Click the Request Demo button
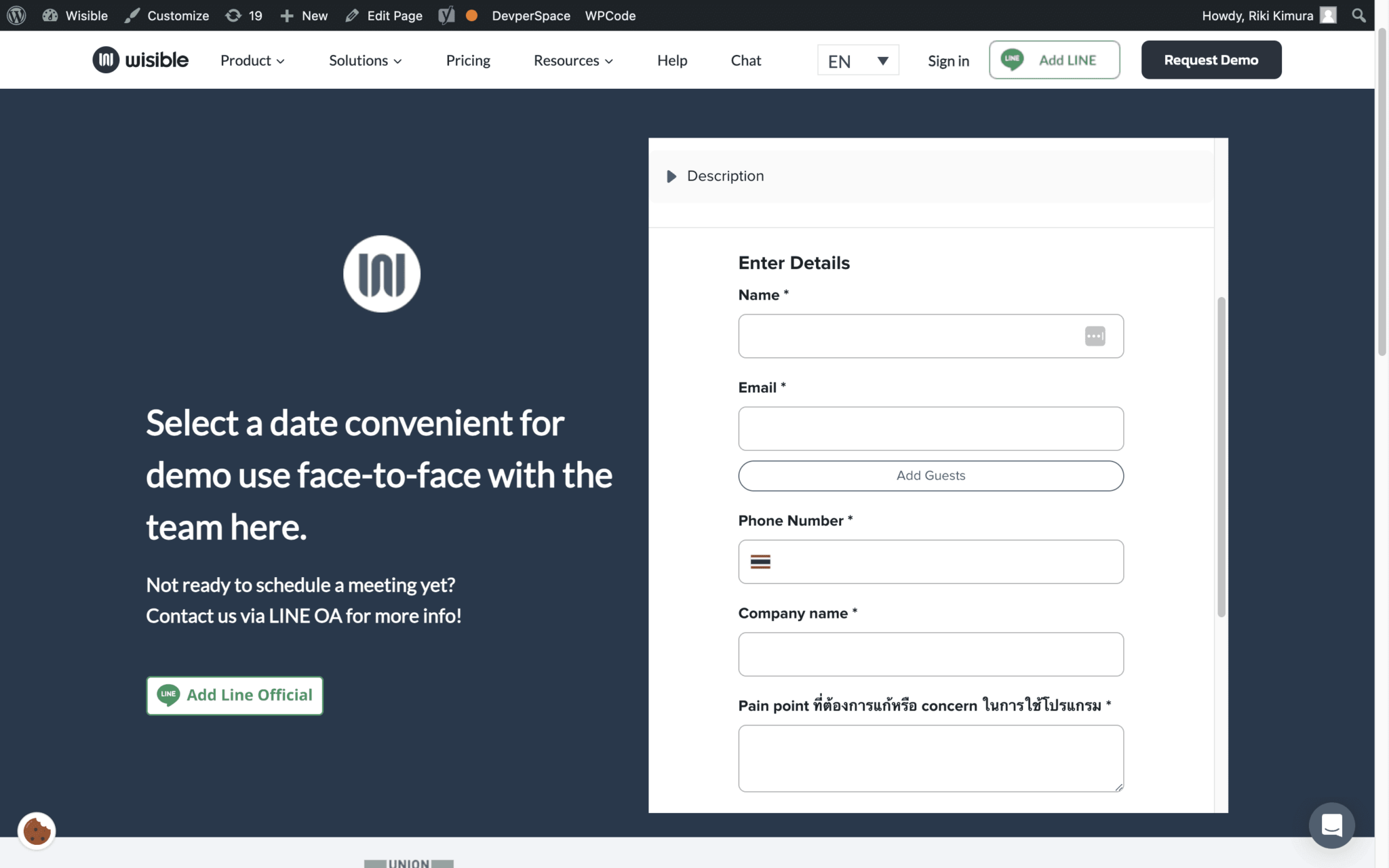The width and height of the screenshot is (1389, 868). point(1211,60)
